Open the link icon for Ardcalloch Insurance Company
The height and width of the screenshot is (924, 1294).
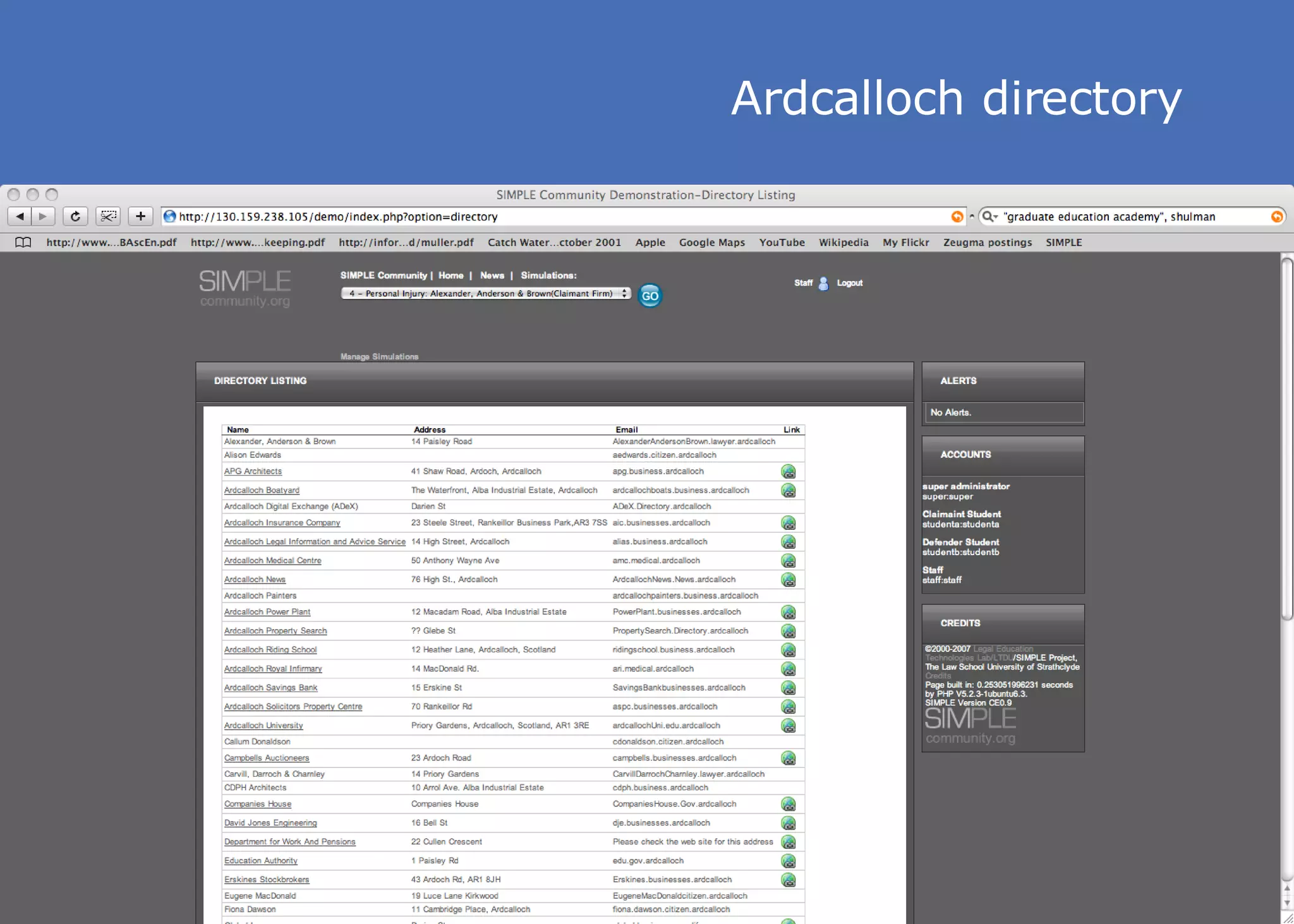click(x=788, y=523)
